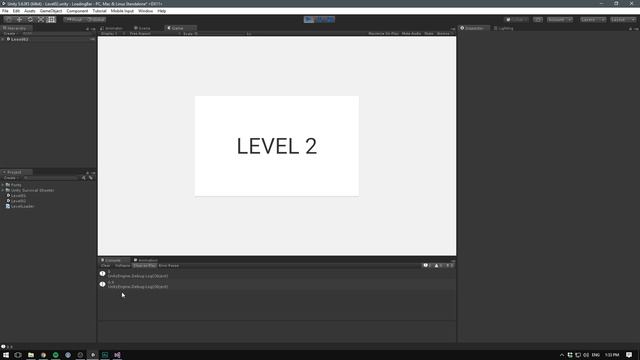Click the Project panel search field
This screenshot has height=360, width=640.
tap(51, 178)
